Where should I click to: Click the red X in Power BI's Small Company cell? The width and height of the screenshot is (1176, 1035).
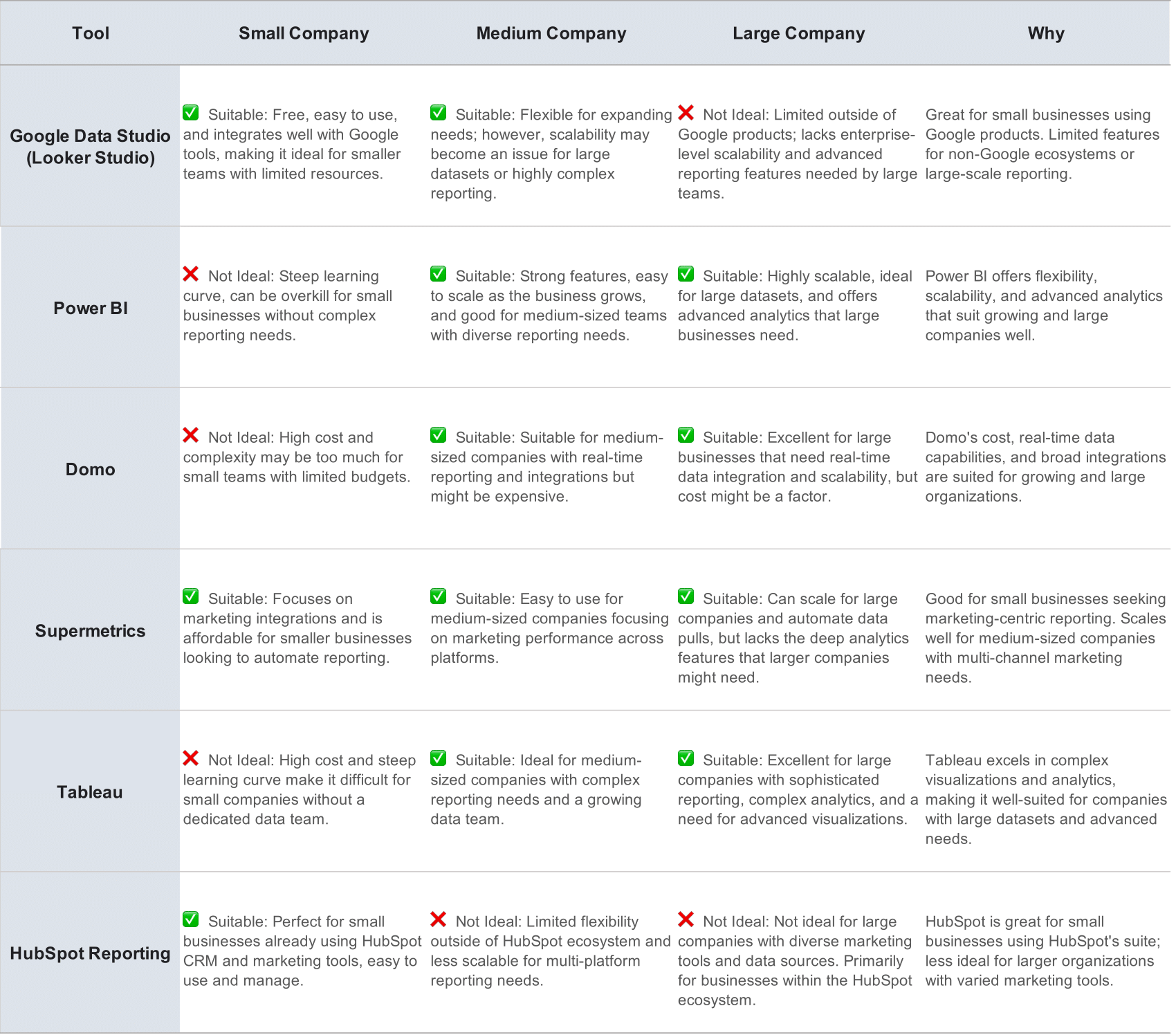pos(191,275)
